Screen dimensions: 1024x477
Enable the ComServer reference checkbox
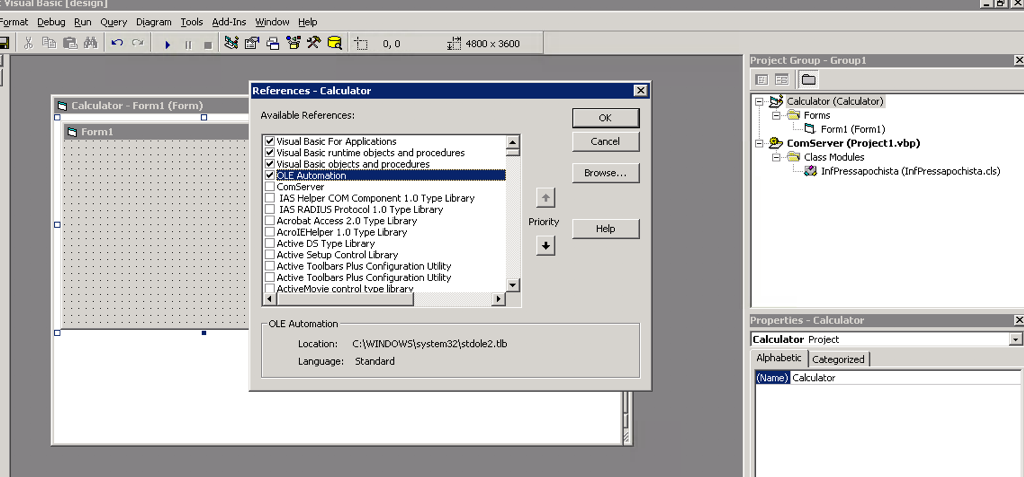coord(270,187)
